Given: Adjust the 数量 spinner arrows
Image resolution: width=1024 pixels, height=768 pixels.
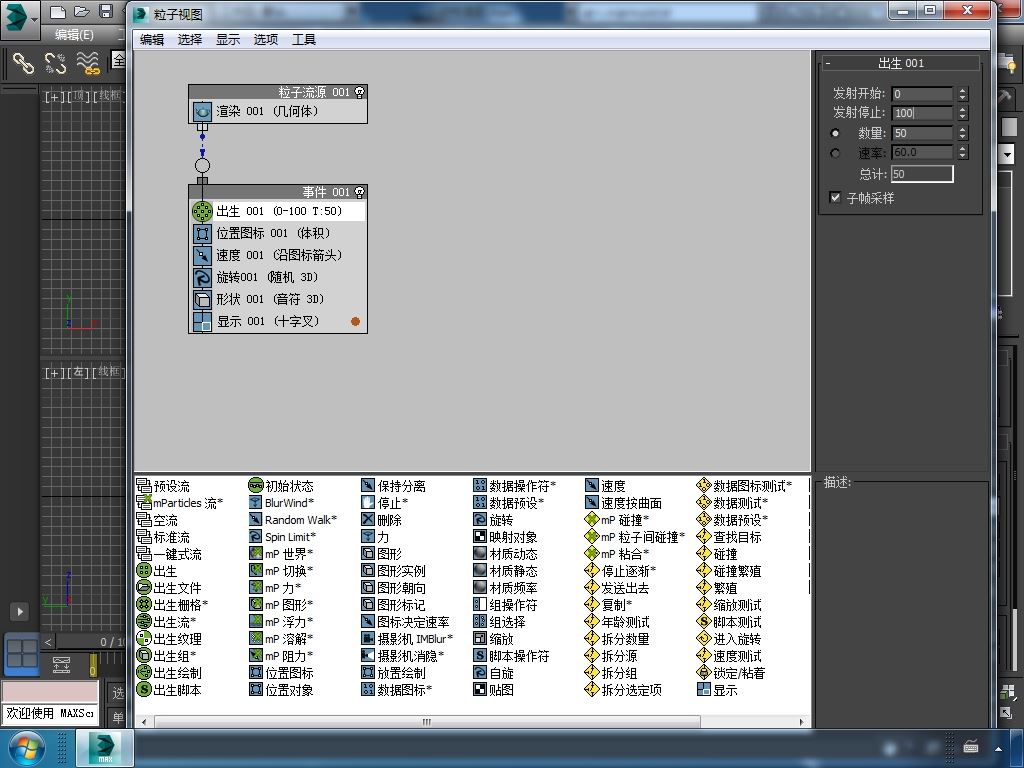Looking at the screenshot, I should pos(963,133).
